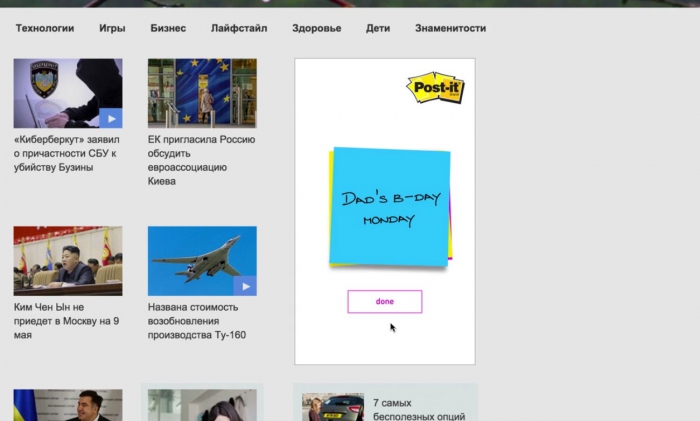
Task: Open the dark-haired woman article thumbnail
Action: [x=202, y=405]
